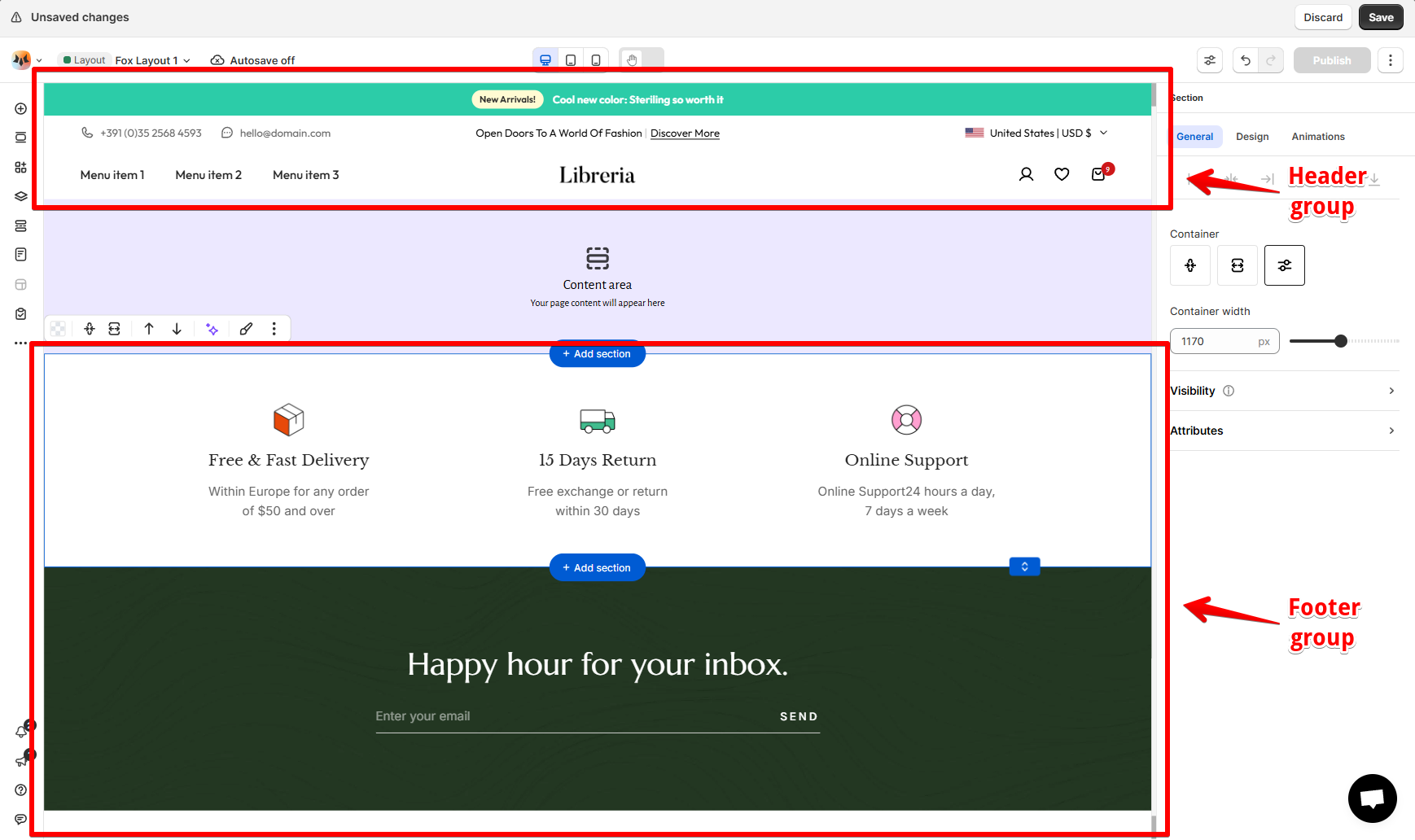Click Menu item 2 in store navigation
This screenshot has width=1415, height=840.
click(208, 175)
